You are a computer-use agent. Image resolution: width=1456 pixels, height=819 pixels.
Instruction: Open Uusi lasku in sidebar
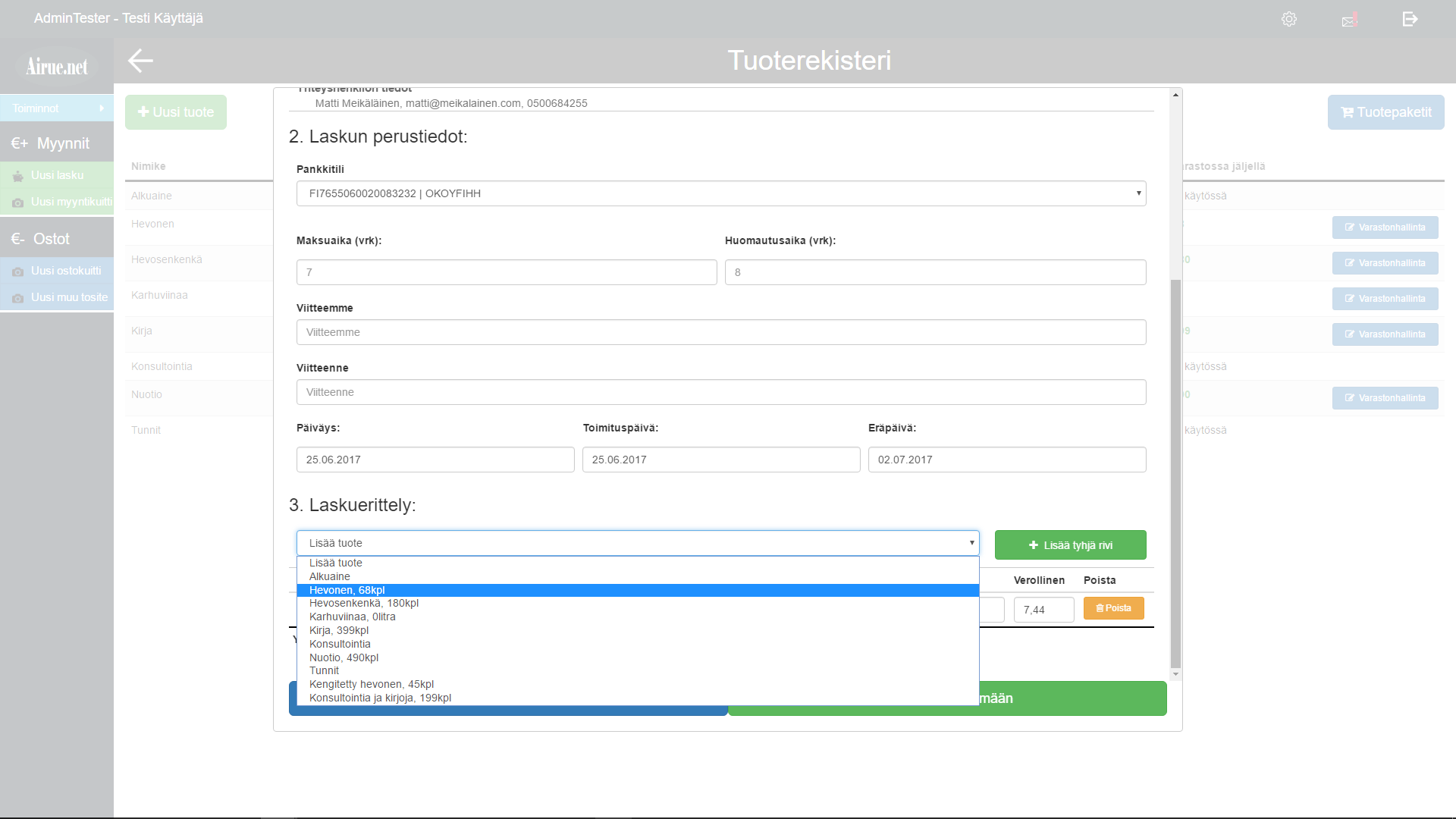coord(58,175)
